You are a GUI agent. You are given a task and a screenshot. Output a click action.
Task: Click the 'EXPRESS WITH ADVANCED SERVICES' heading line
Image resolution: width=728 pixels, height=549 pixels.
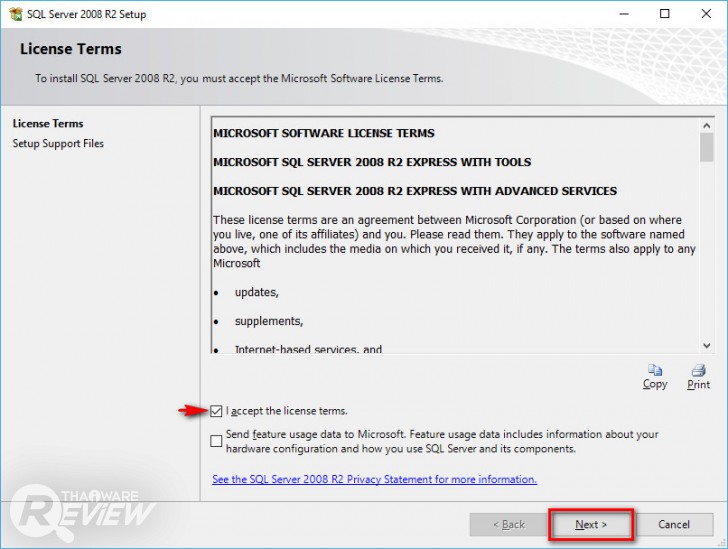click(x=415, y=191)
